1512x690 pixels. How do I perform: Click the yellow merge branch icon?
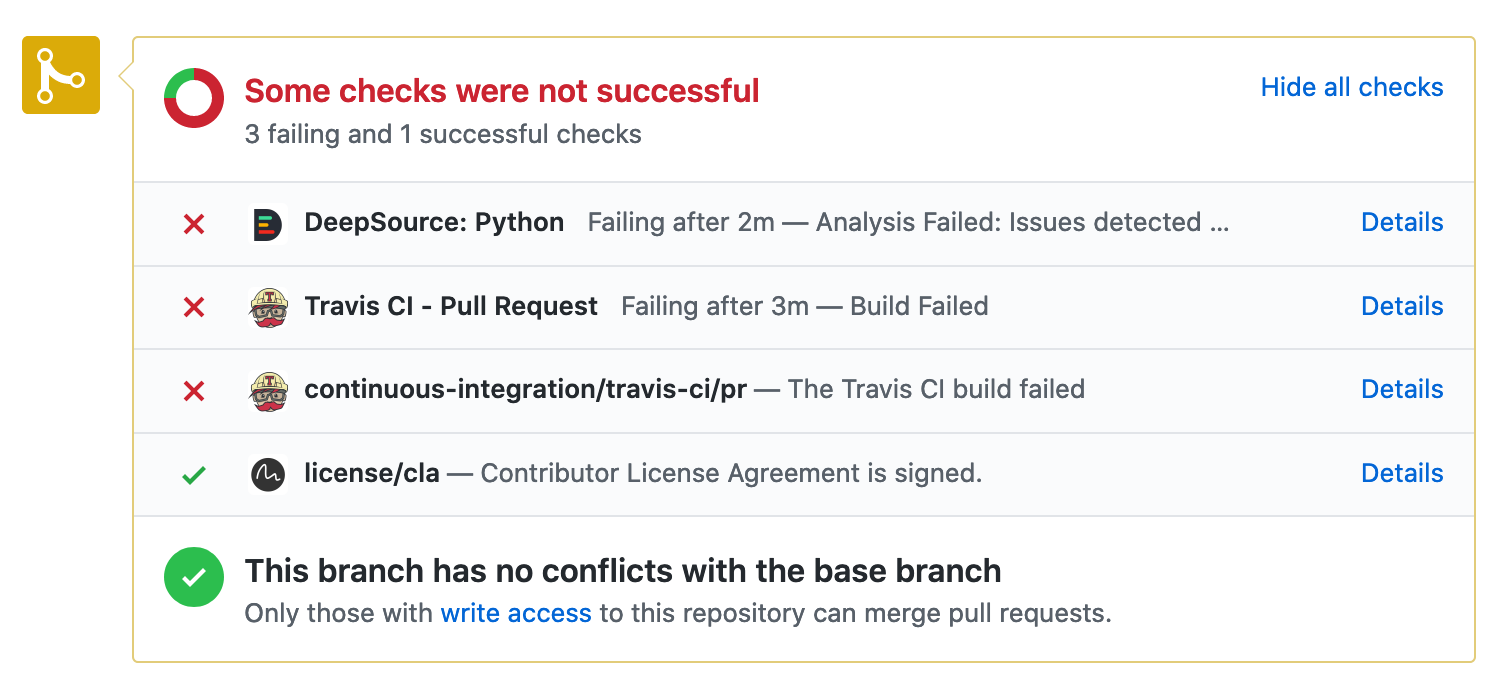[61, 75]
